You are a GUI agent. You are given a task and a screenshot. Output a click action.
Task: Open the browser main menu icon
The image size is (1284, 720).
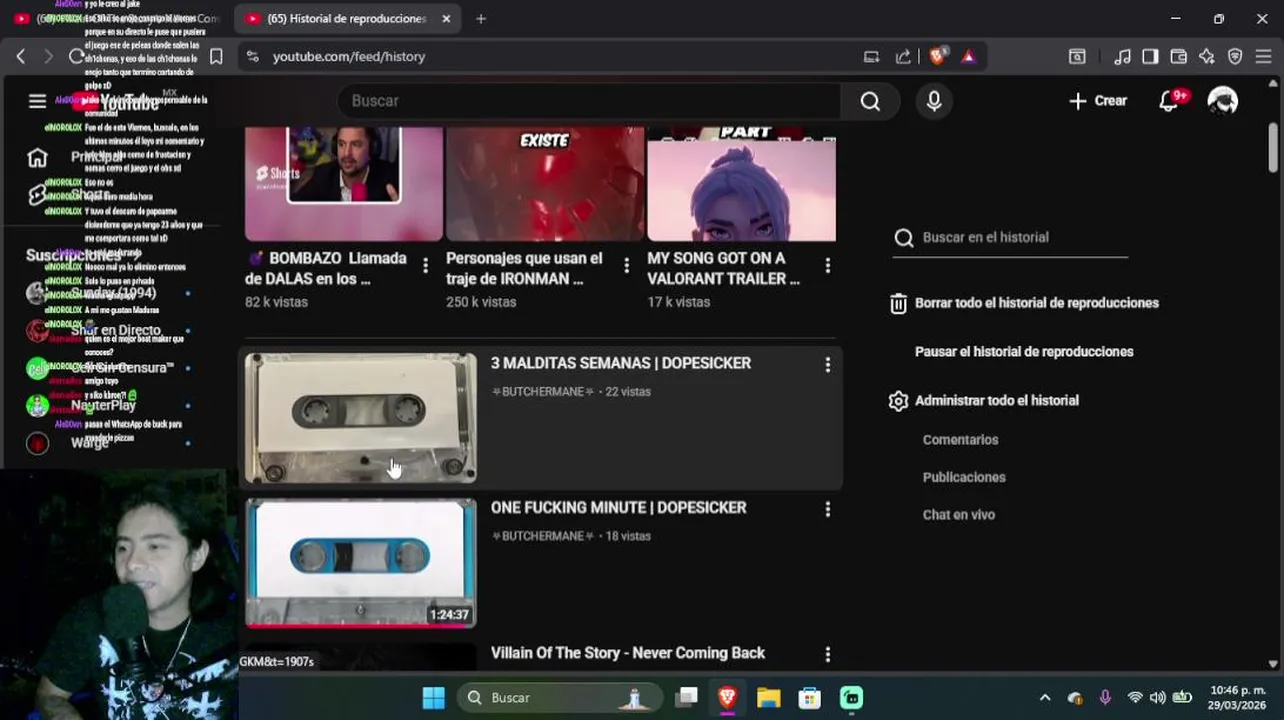point(1264,57)
